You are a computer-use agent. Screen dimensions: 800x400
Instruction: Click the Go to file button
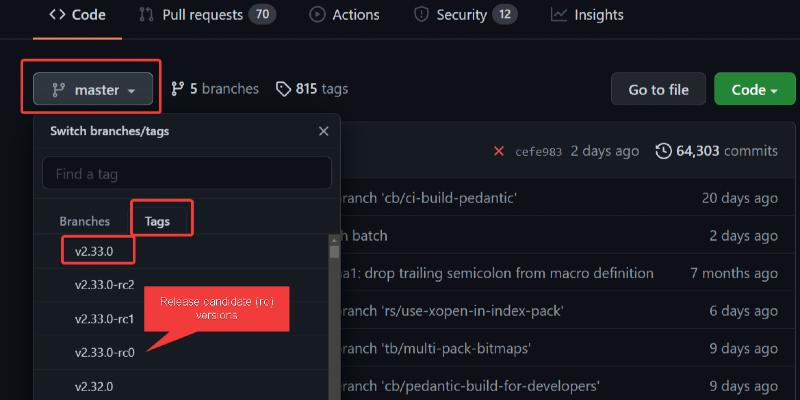[x=658, y=89]
